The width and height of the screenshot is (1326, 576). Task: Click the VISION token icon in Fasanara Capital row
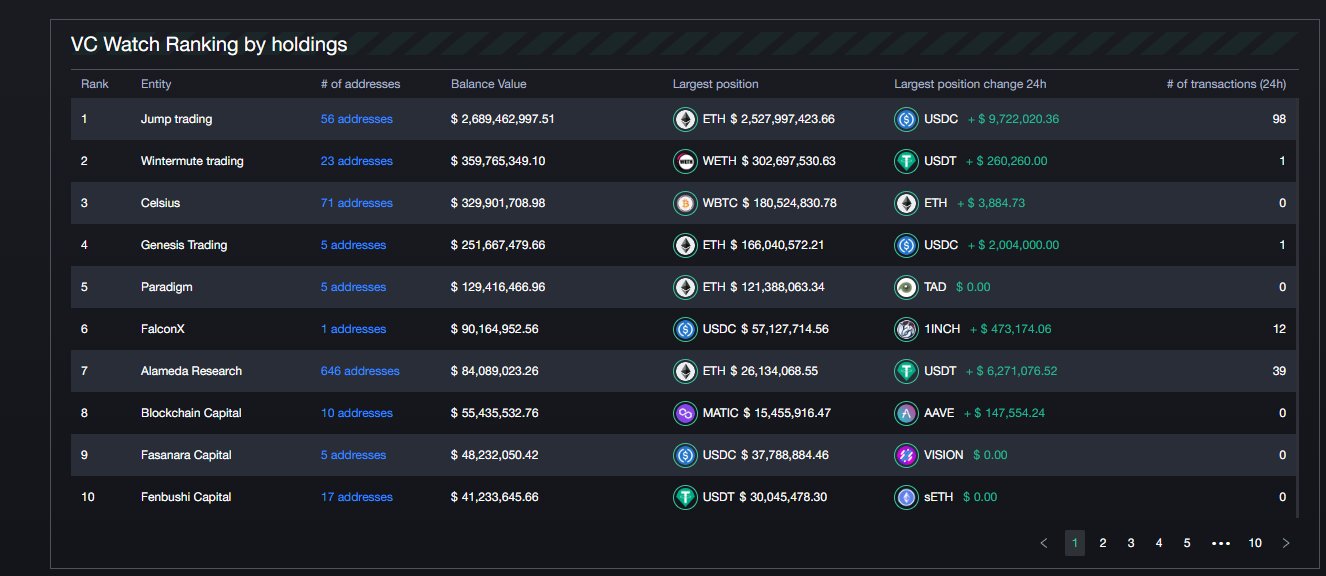click(x=906, y=455)
